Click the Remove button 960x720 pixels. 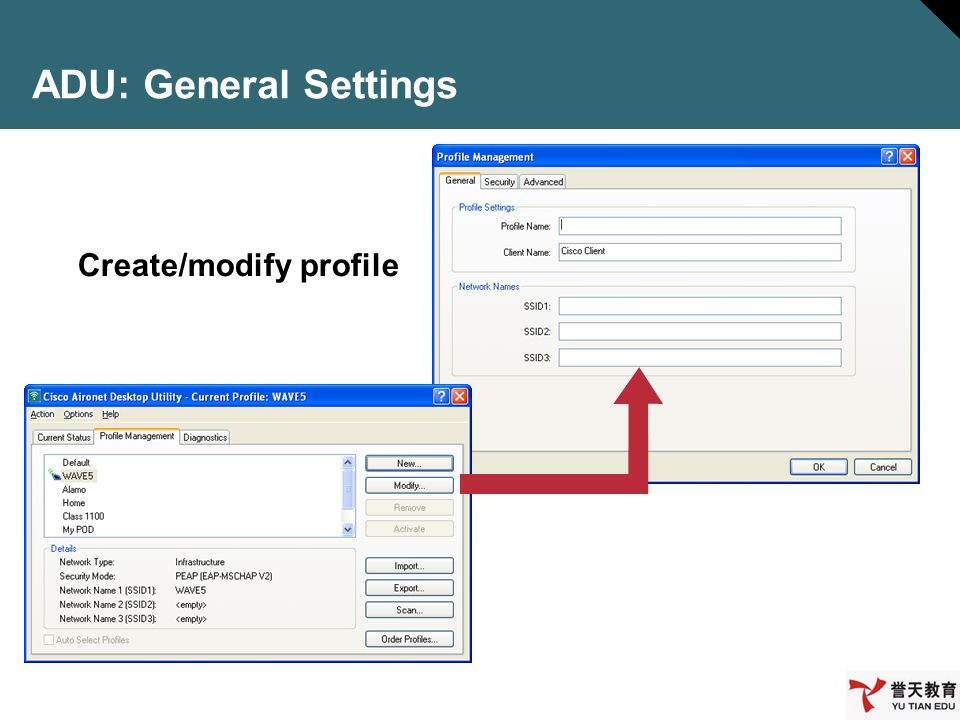pos(410,508)
